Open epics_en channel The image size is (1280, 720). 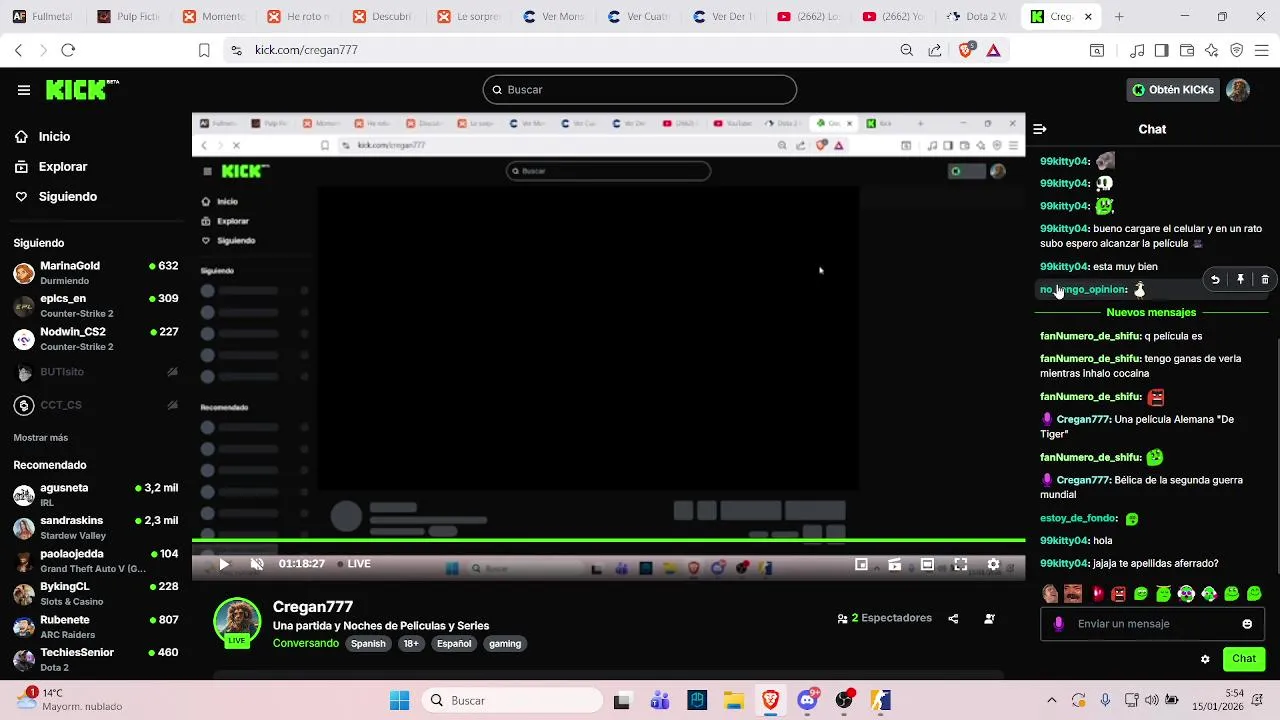(x=96, y=306)
